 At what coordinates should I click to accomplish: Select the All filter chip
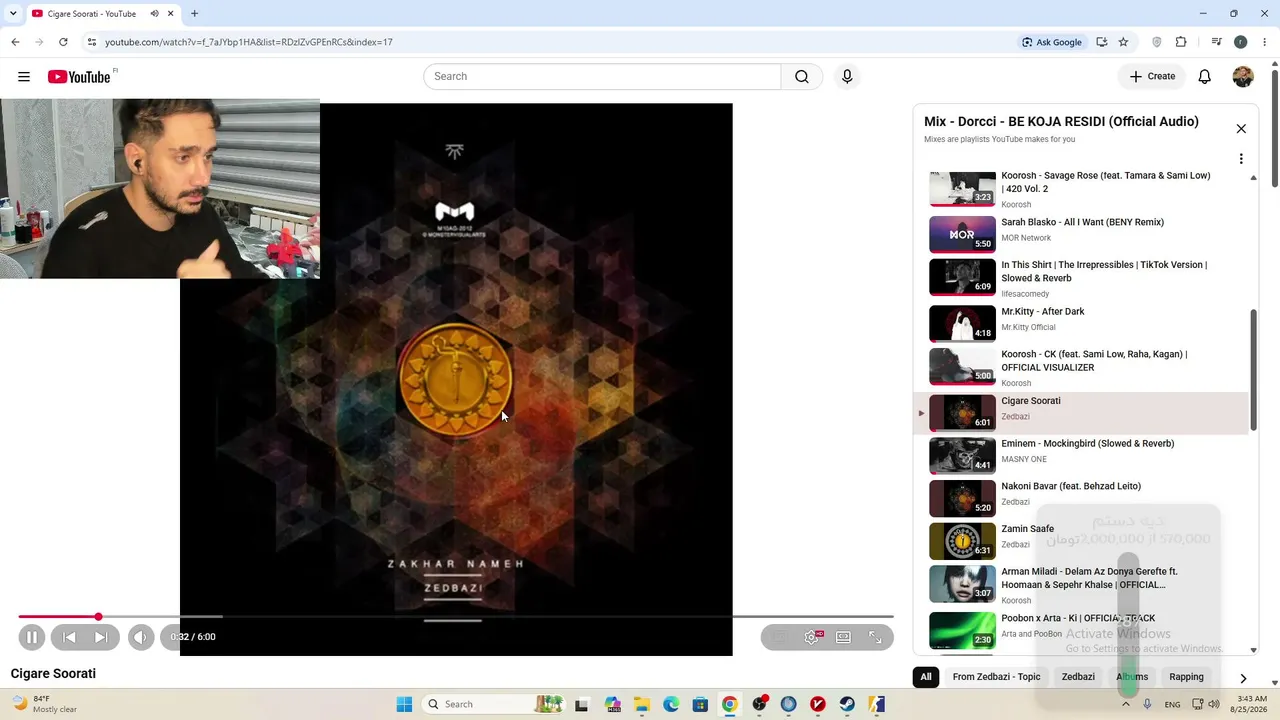point(926,677)
